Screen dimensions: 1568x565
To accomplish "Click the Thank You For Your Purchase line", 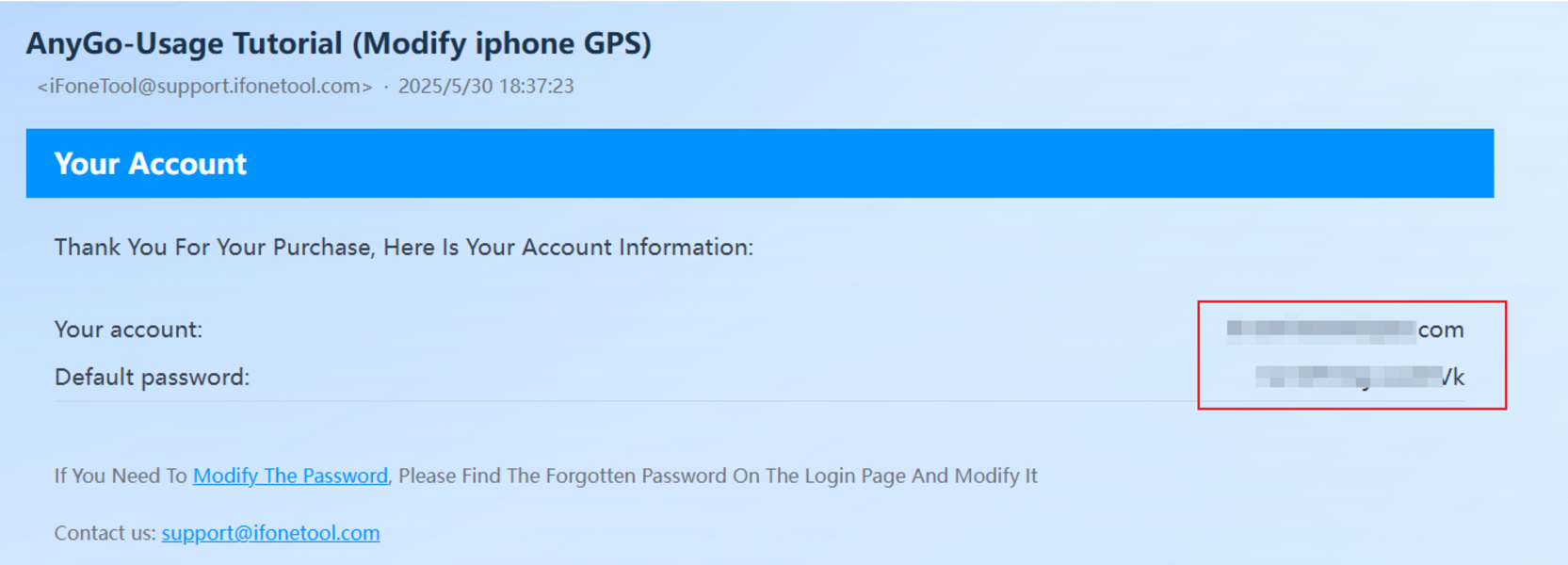I will (x=404, y=247).
